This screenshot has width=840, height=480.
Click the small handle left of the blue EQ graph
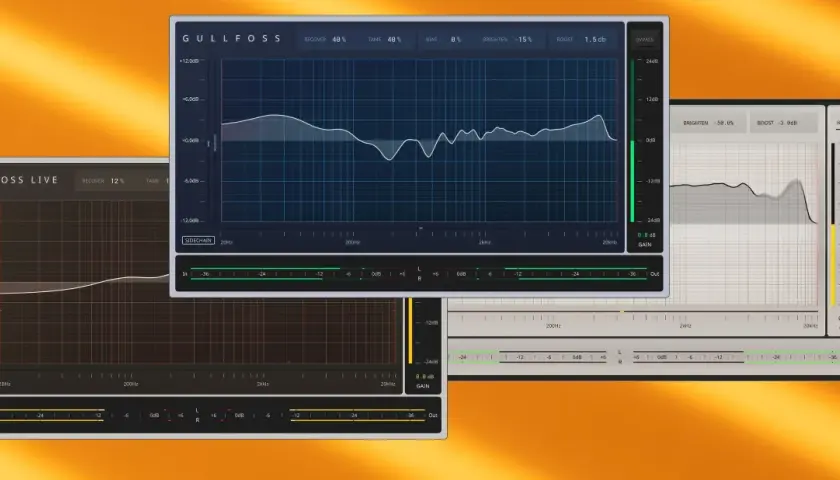pyautogui.click(x=215, y=142)
